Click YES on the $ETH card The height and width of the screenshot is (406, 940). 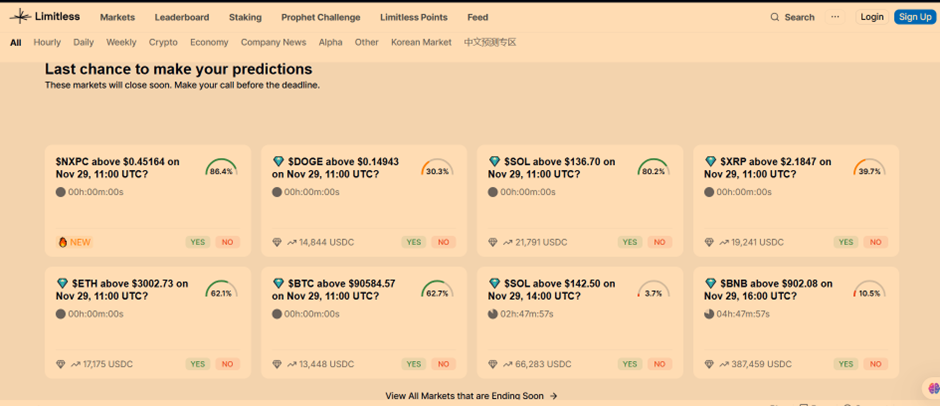[x=198, y=364]
